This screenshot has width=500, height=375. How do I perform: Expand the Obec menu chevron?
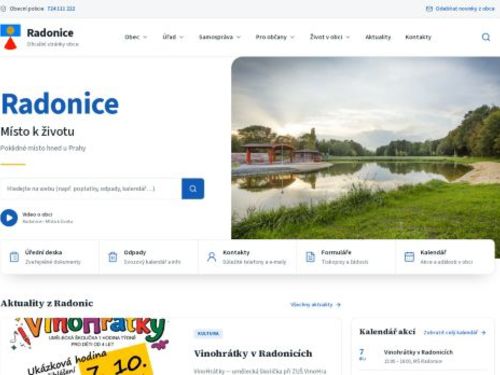145,37
